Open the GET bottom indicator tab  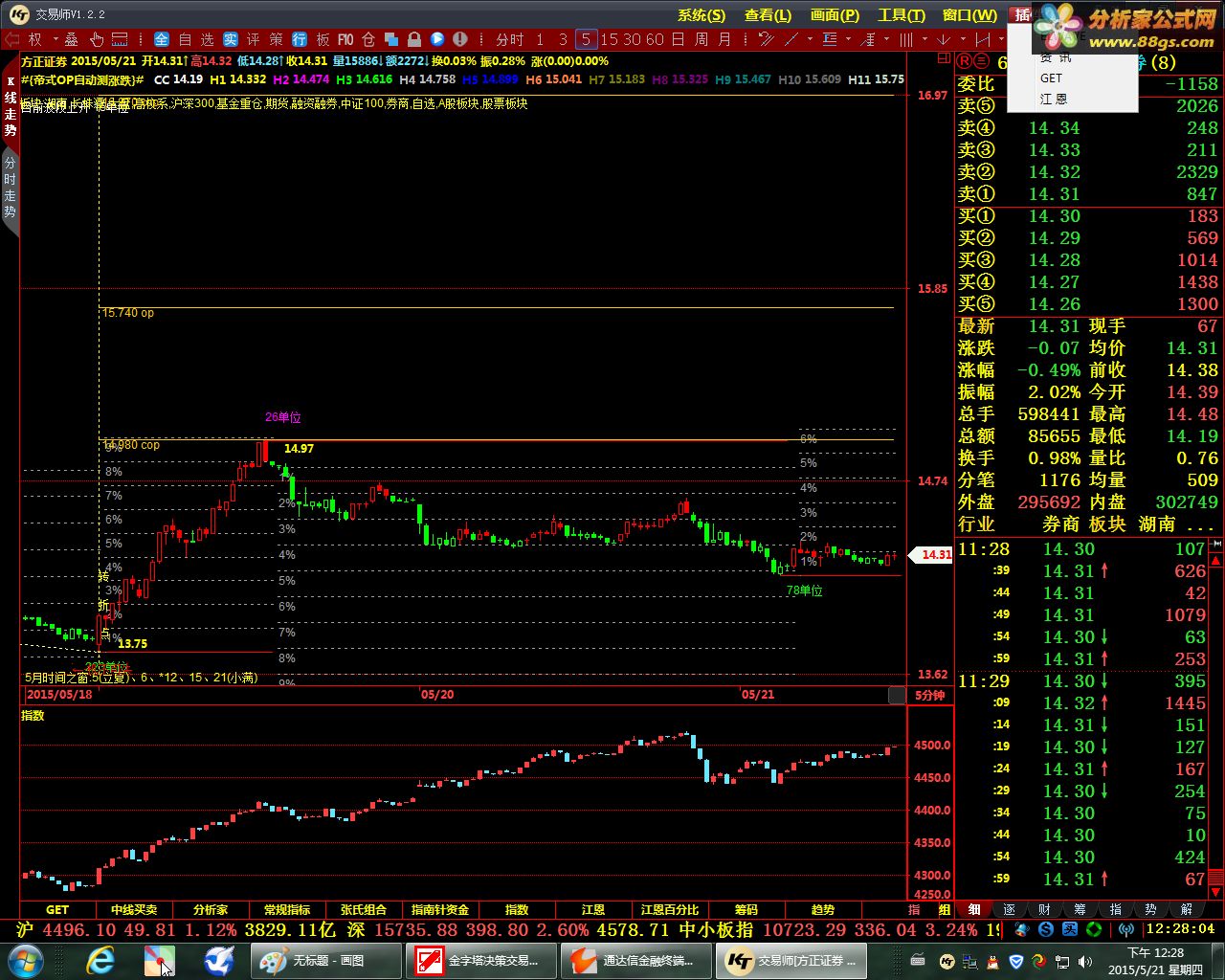coord(57,910)
